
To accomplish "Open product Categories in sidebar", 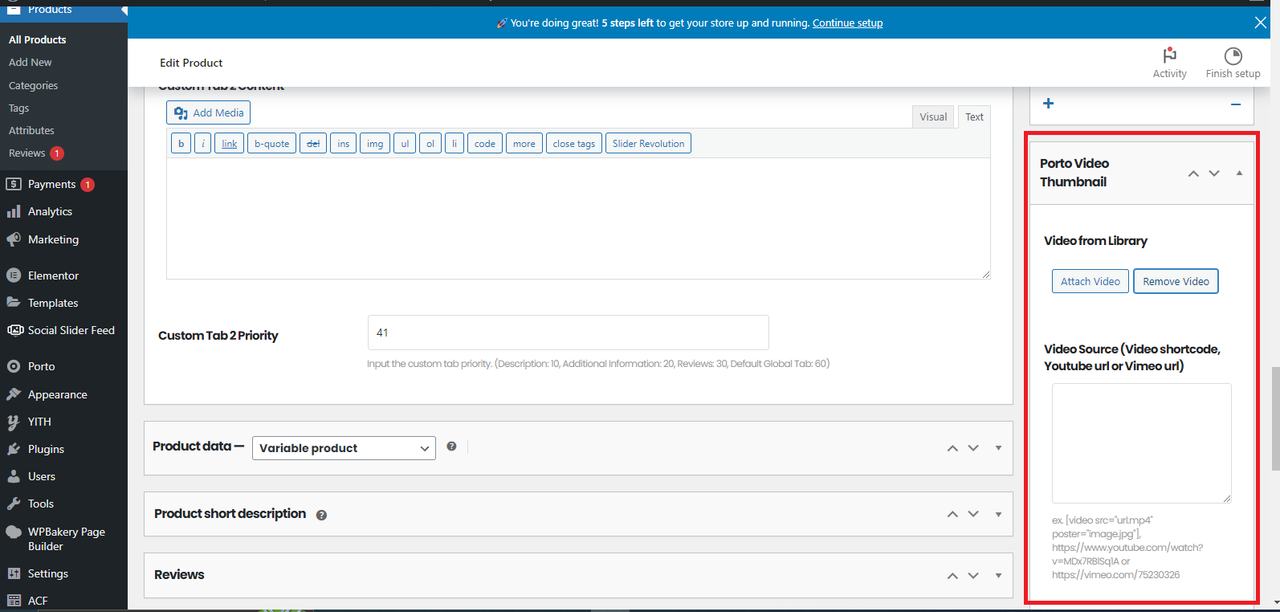I will click(33, 85).
